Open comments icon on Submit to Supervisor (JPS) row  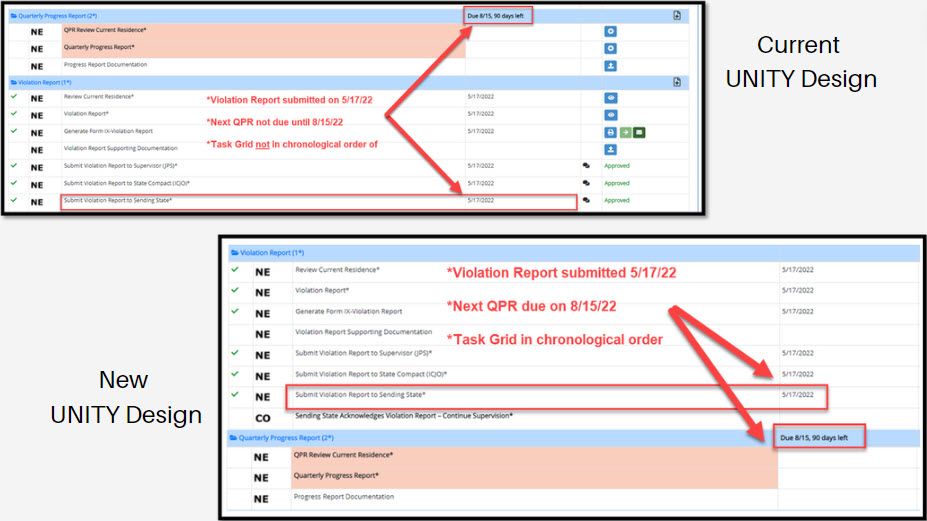[x=586, y=166]
